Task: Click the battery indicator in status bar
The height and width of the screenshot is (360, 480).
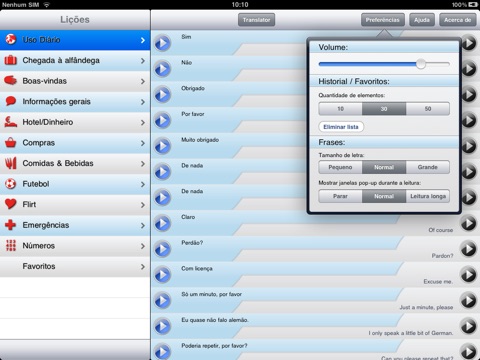Action: pyautogui.click(x=473, y=5)
